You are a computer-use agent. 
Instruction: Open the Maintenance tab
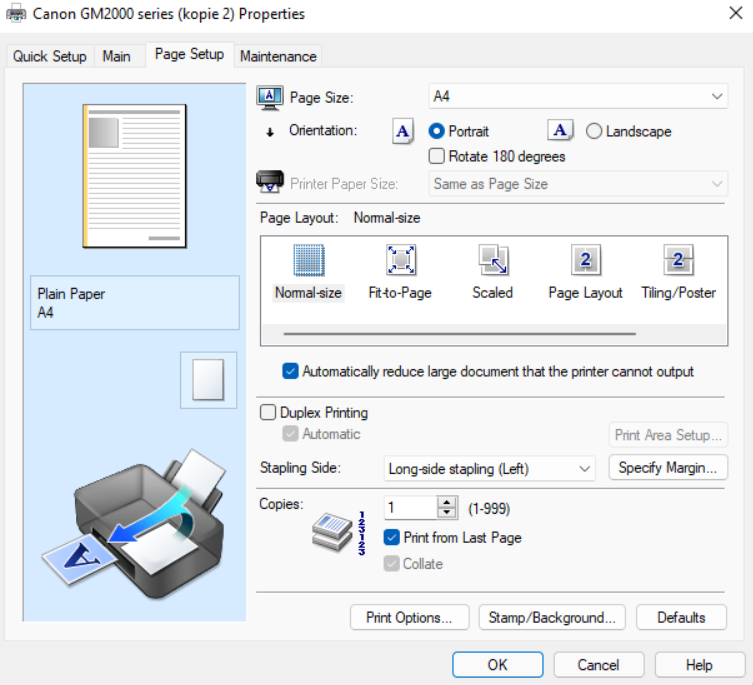tap(278, 56)
